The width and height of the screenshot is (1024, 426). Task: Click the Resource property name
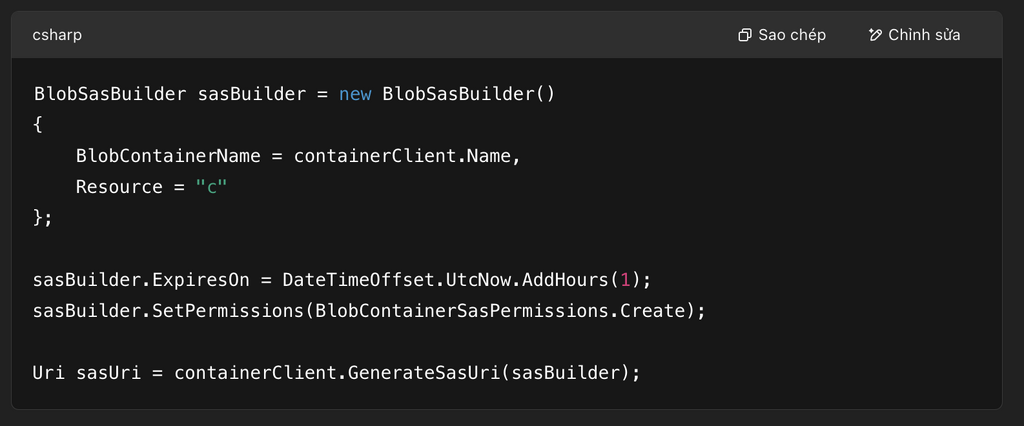[119, 187]
